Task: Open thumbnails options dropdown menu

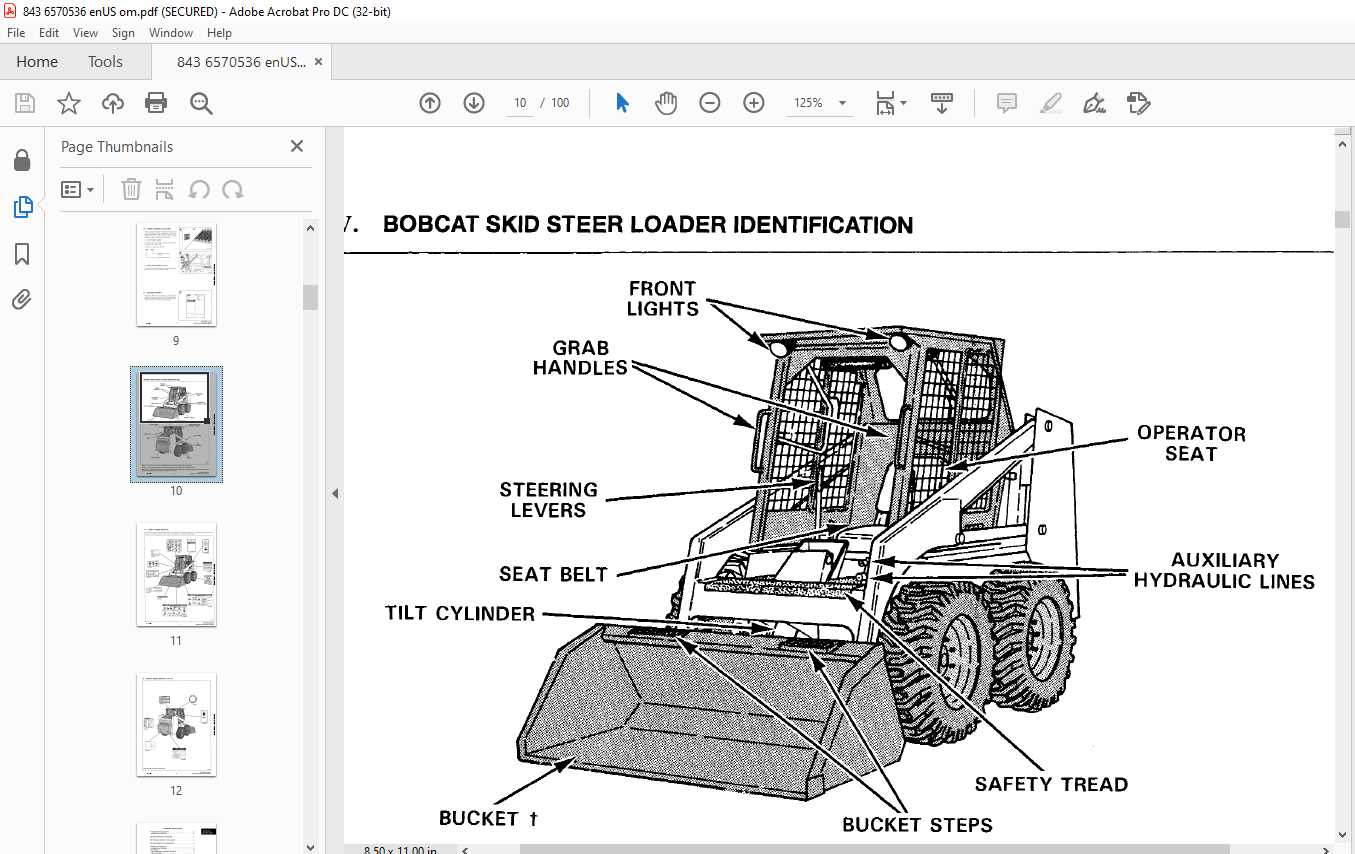Action: pos(78,189)
